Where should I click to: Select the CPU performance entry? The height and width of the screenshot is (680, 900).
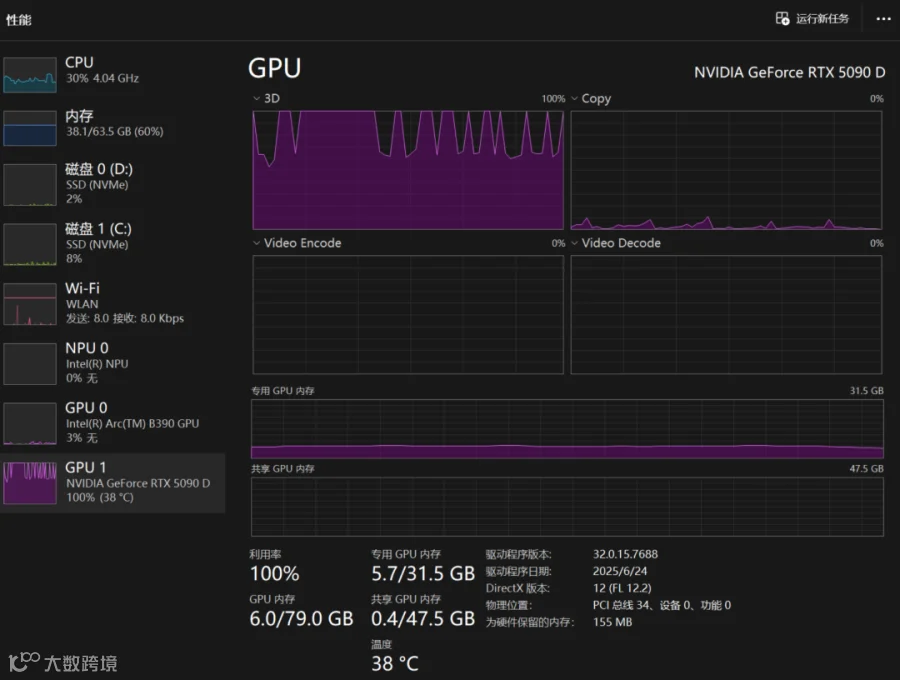[112, 75]
